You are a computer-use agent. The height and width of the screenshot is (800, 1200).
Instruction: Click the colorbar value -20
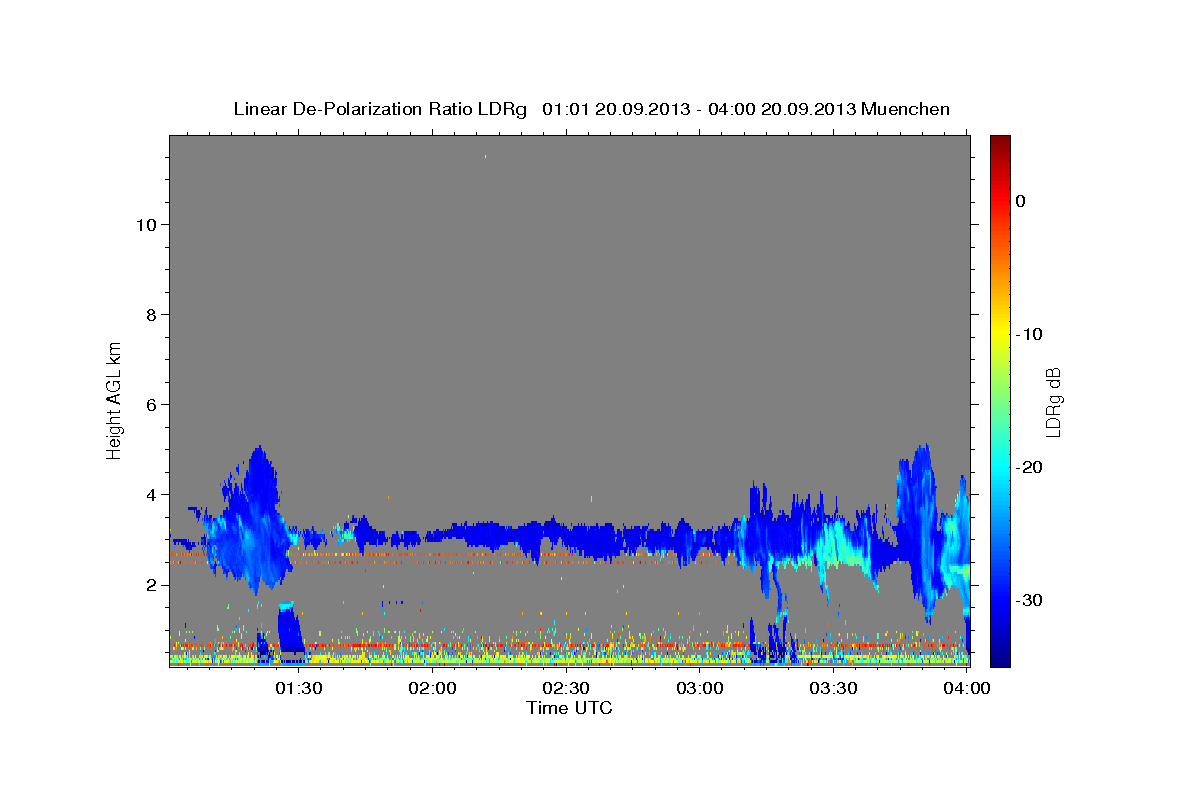point(1030,467)
